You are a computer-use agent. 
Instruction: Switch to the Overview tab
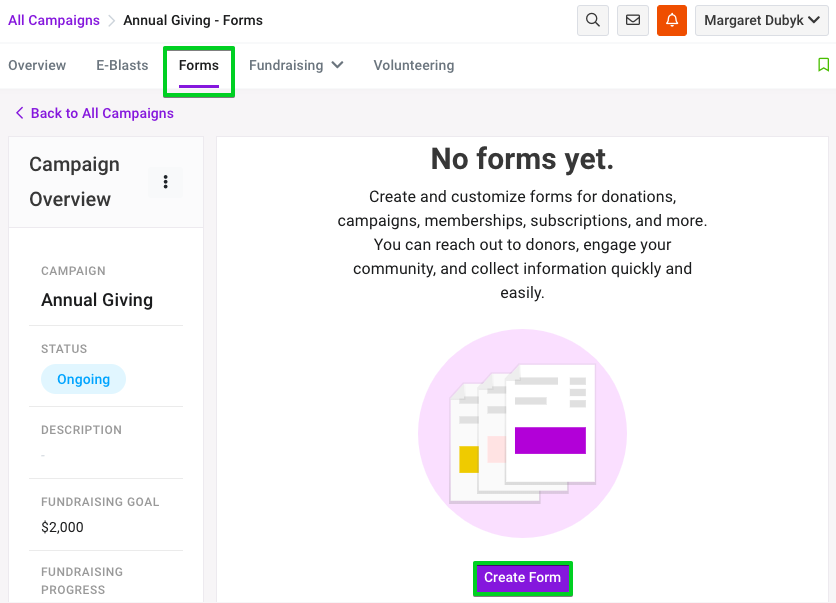(37, 65)
